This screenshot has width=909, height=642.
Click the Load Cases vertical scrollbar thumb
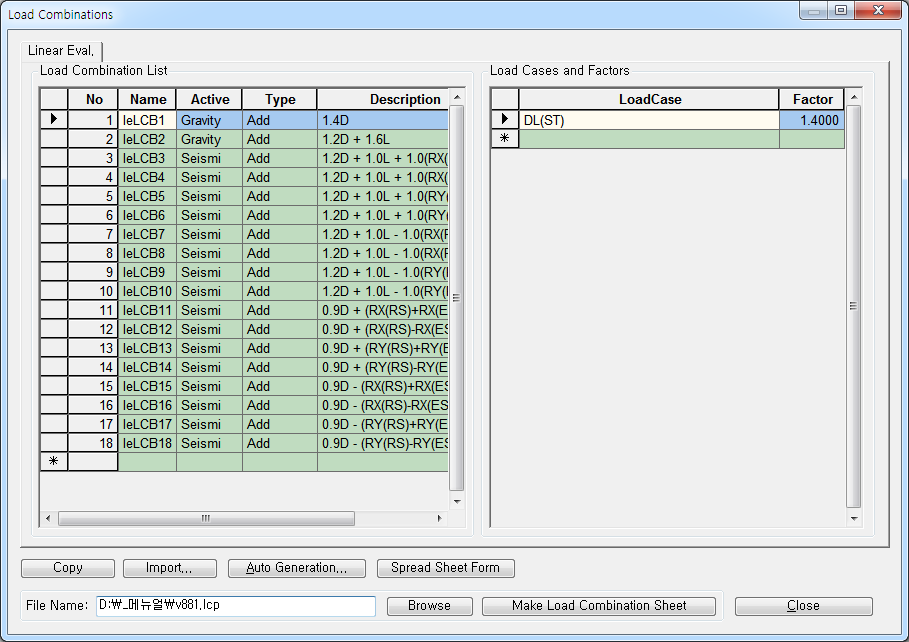[x=854, y=306]
